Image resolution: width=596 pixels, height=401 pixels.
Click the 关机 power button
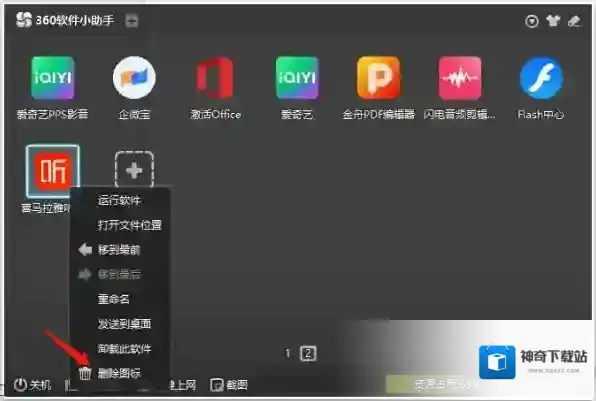(x=32, y=385)
